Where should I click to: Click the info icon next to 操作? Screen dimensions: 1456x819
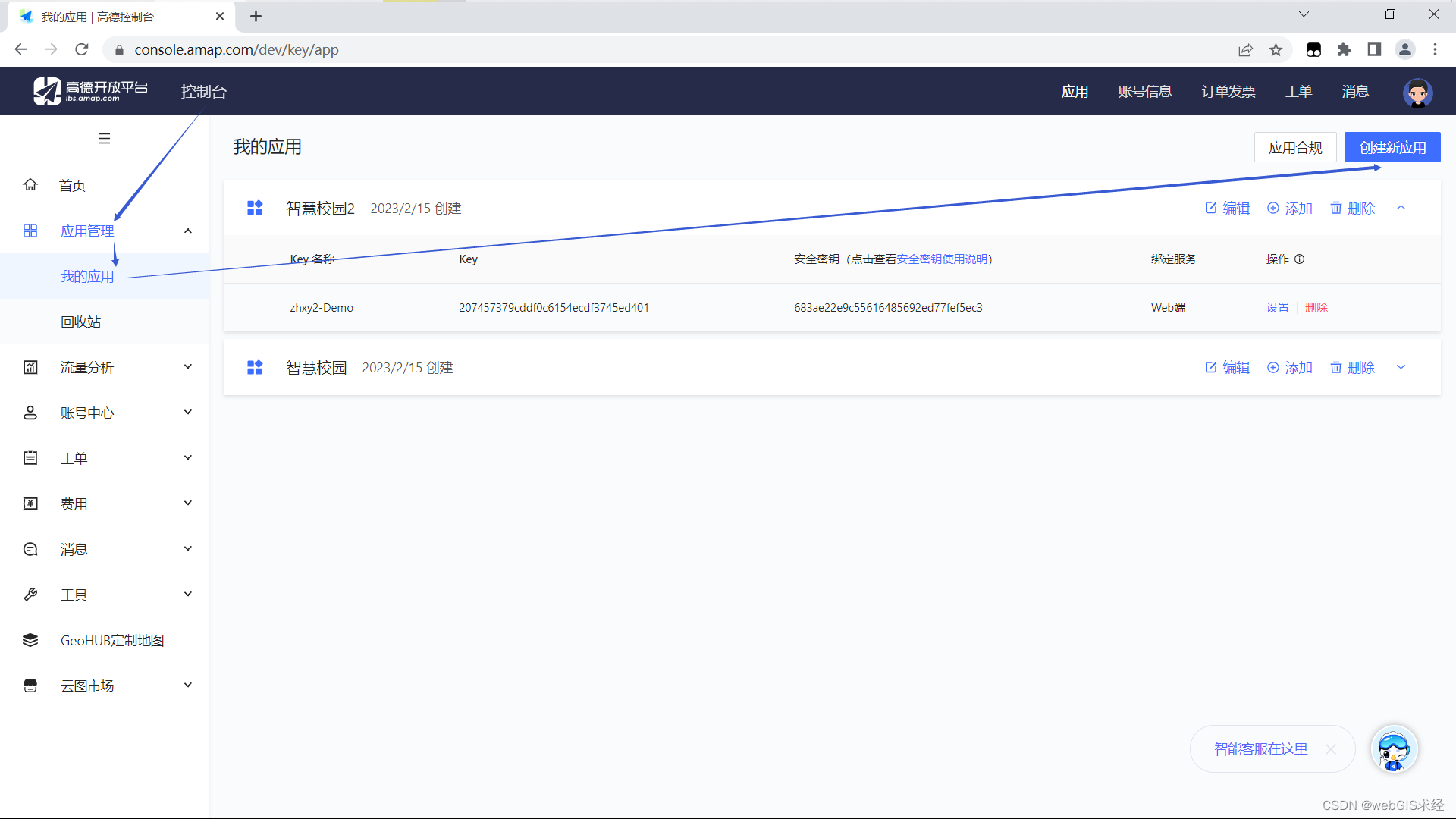1299,259
